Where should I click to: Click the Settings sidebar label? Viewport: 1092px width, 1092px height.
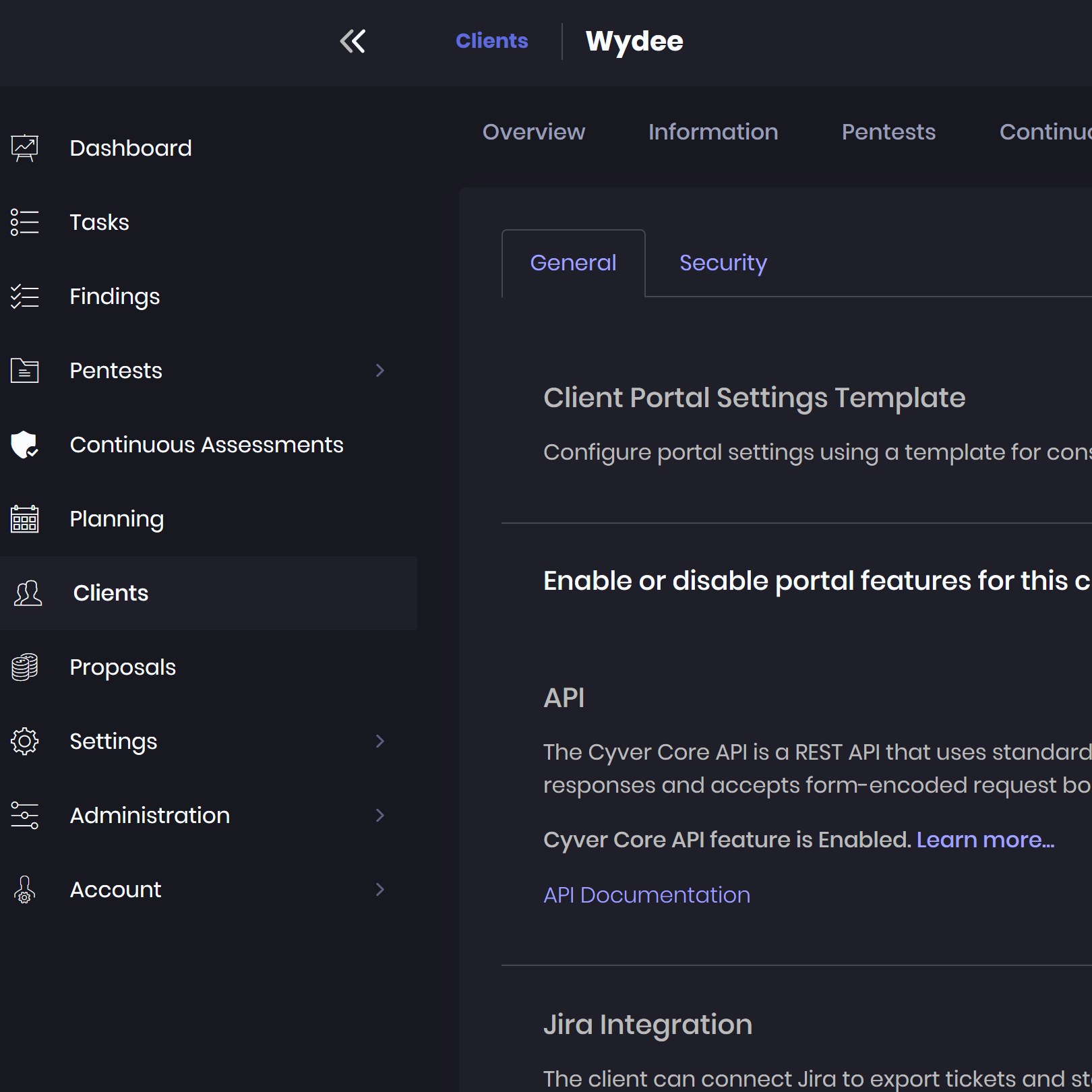113,741
